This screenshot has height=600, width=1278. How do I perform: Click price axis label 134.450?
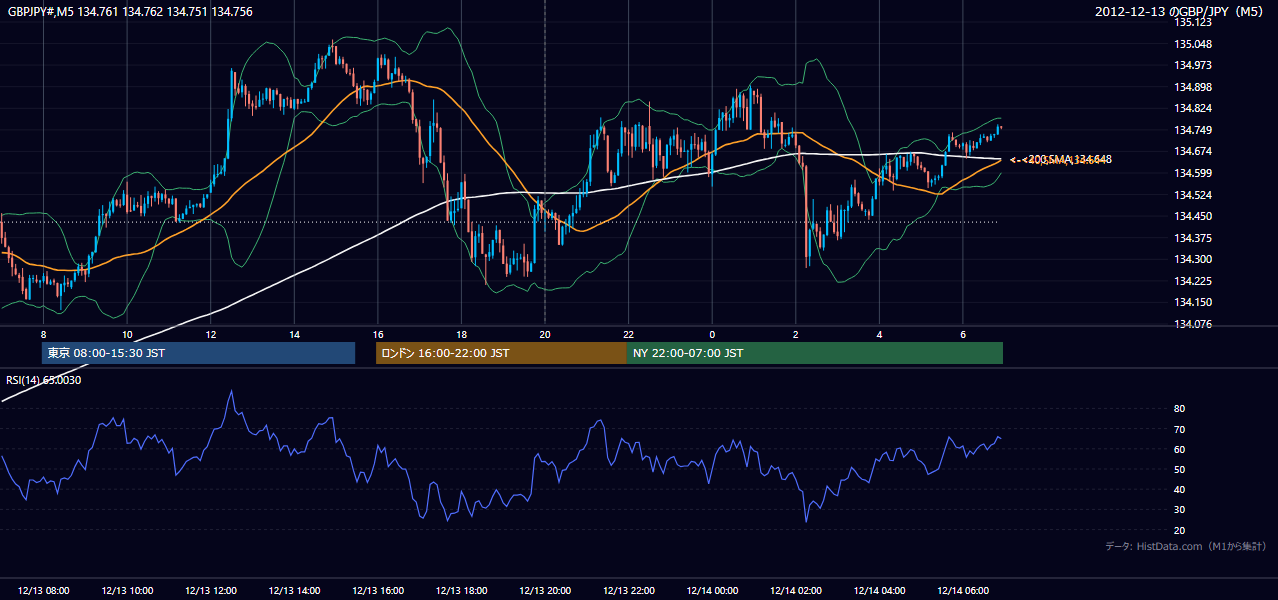point(1193,216)
